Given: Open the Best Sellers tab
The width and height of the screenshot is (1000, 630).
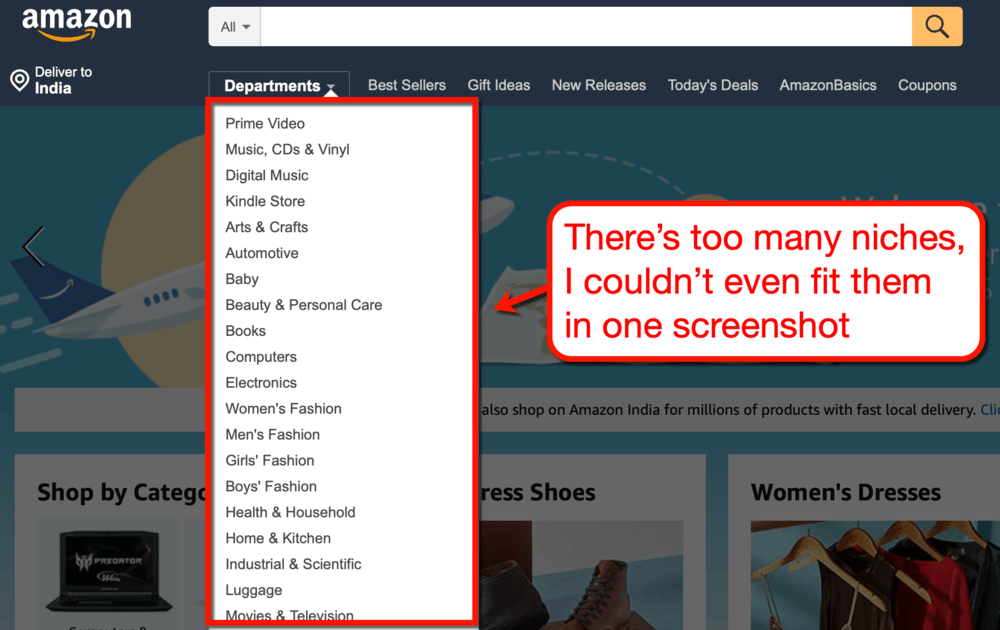Looking at the screenshot, I should click(406, 85).
